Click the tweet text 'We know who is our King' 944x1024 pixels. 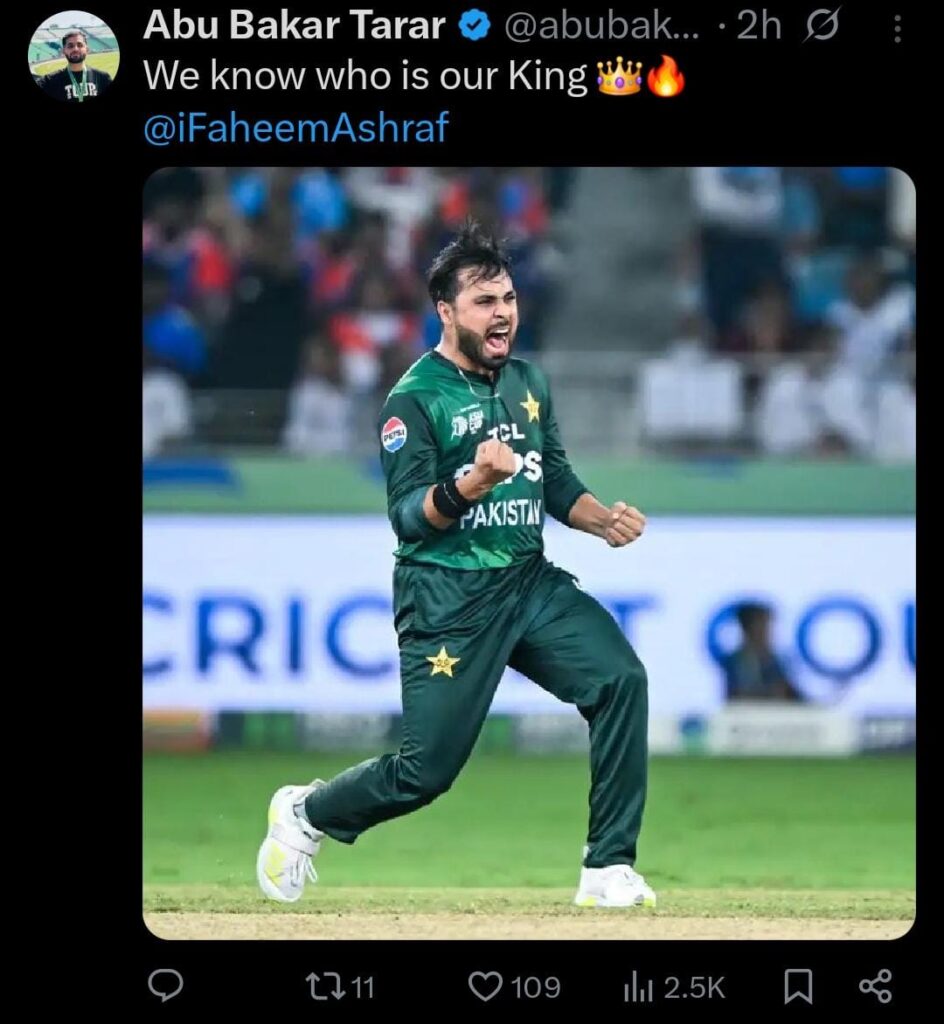click(365, 77)
